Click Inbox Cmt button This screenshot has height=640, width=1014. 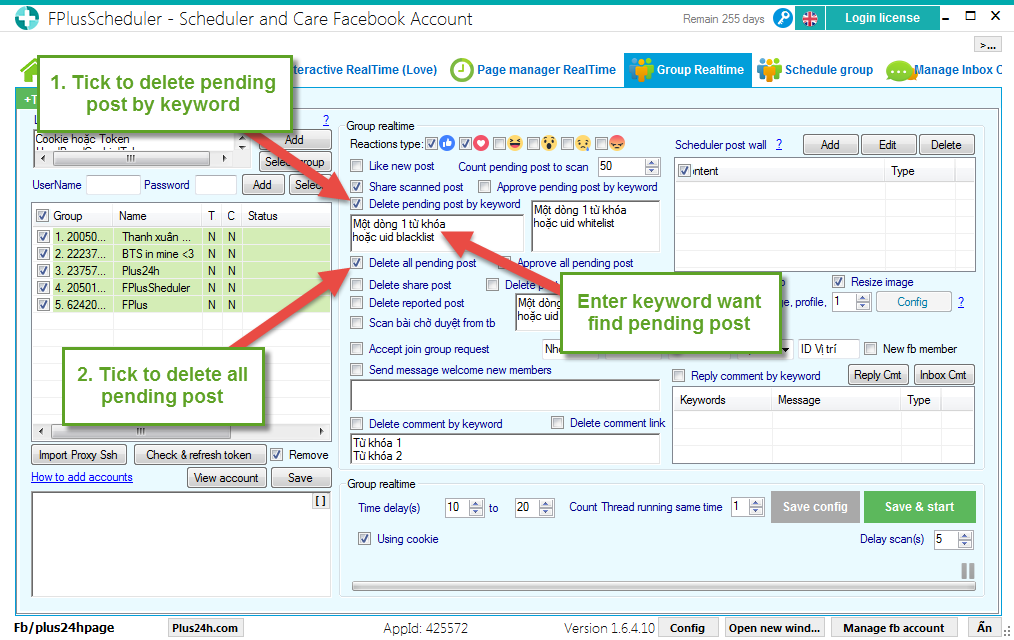pos(943,375)
